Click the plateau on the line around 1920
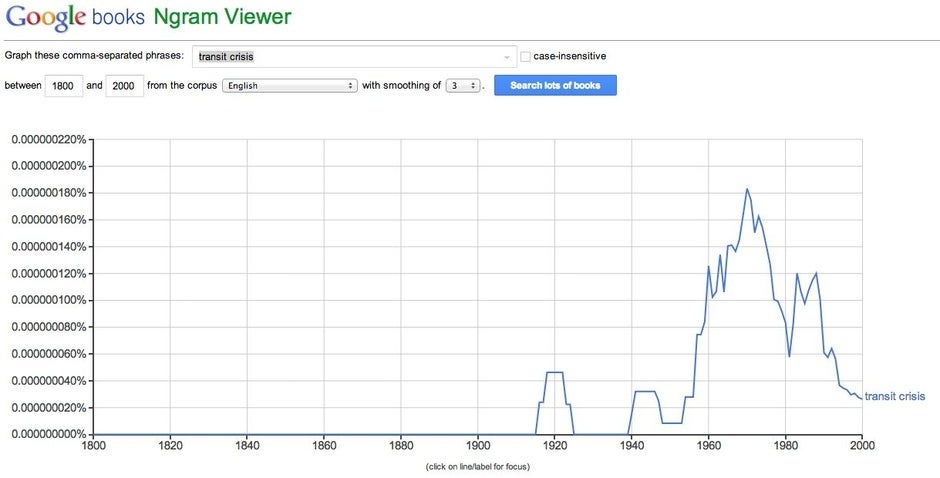Viewport: 940px width, 478px height. 555,372
